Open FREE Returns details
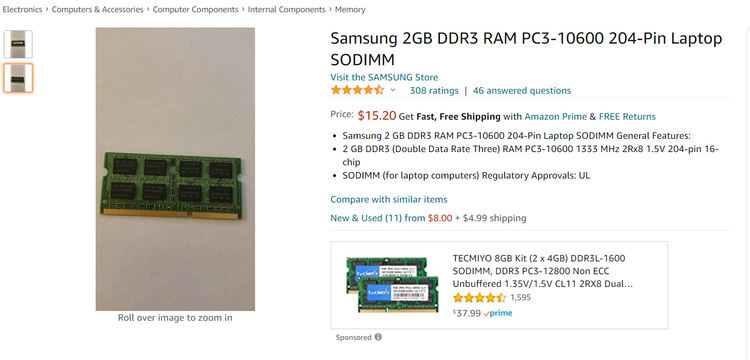The height and width of the screenshot is (360, 750). tap(627, 116)
